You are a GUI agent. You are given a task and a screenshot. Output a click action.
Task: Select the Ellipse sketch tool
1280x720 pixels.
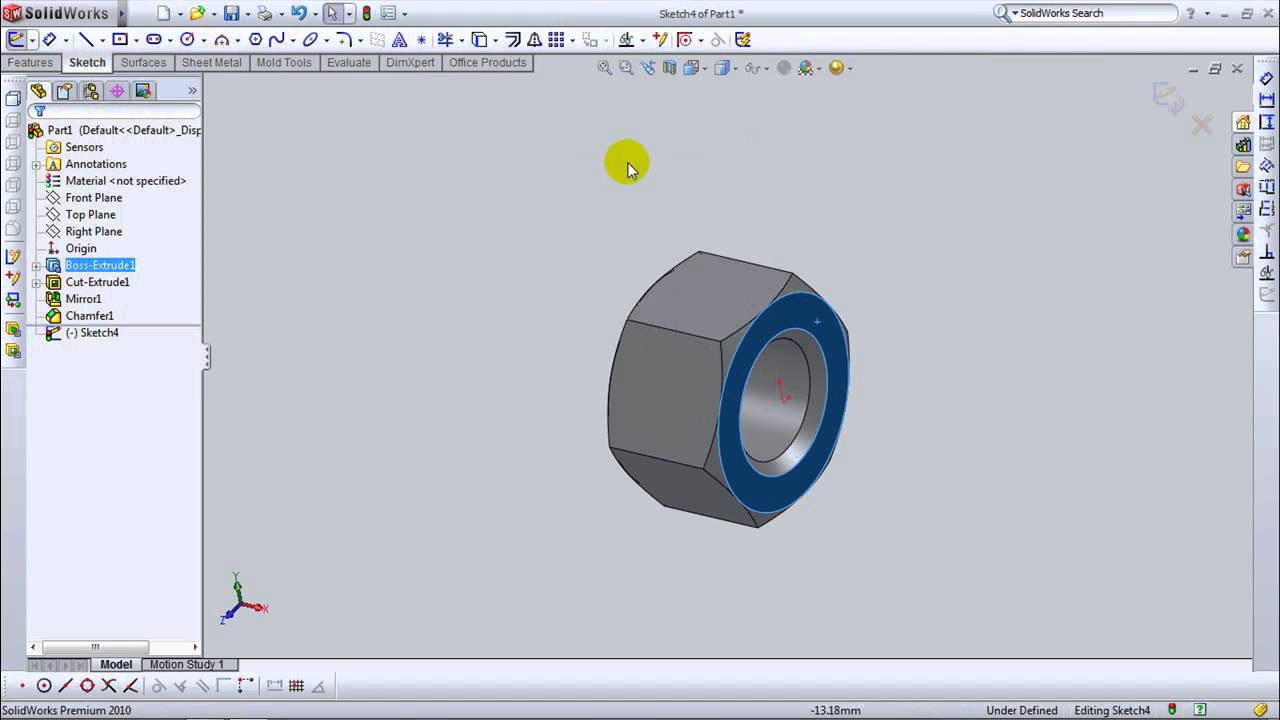point(309,40)
